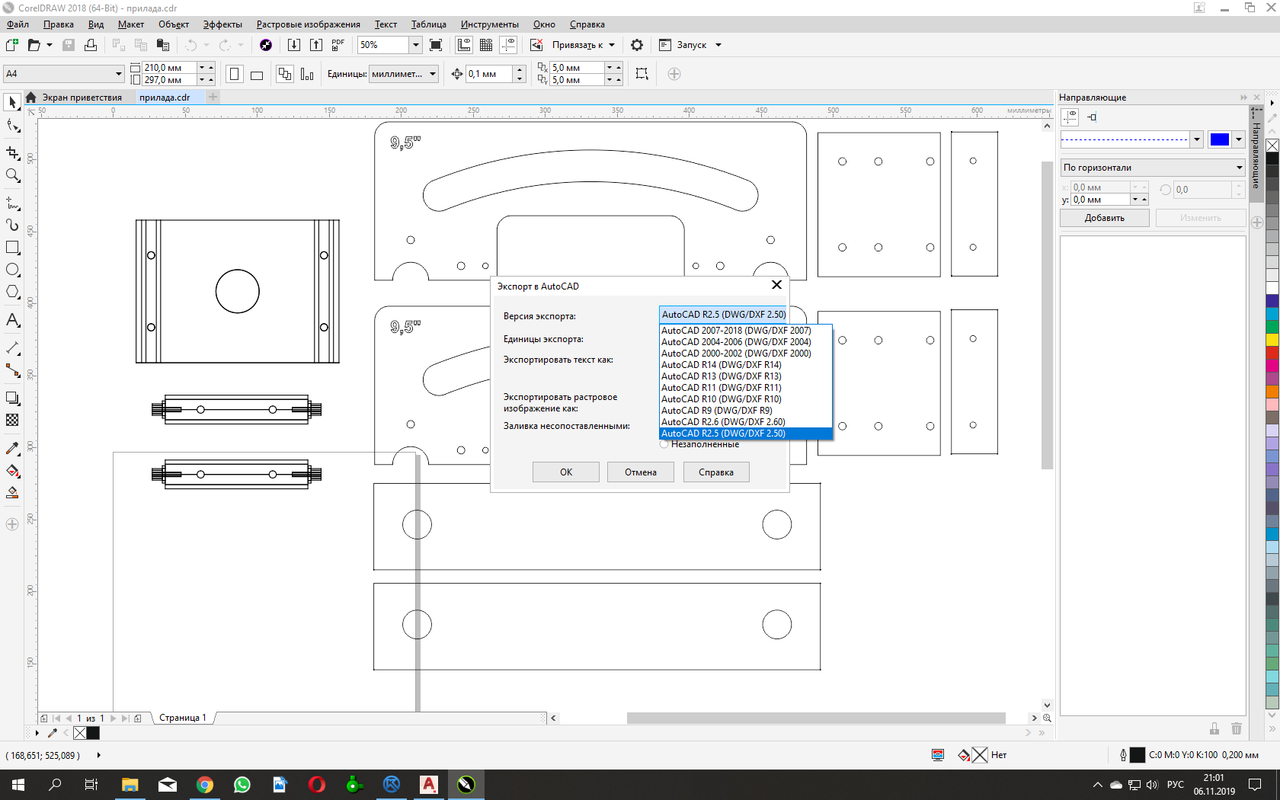1280x800 pixels.
Task: Toggle guidelines visibility in Направляющие docker
Action: point(1071,117)
